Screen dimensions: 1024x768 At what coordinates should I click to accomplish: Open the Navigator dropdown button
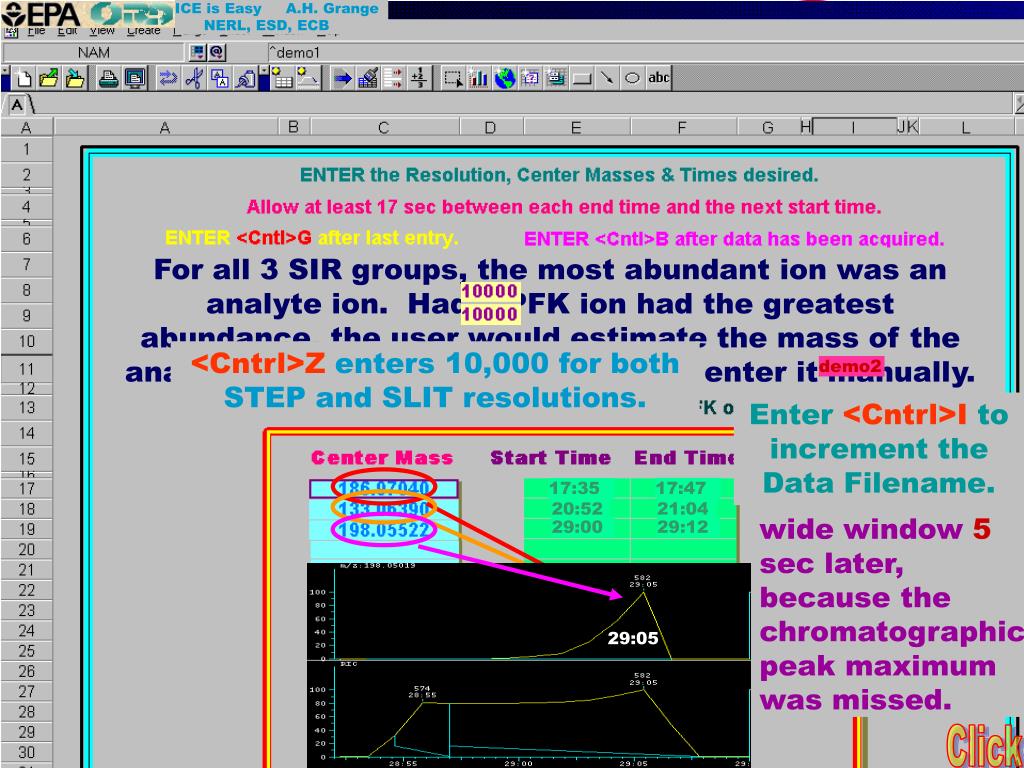tap(197, 52)
